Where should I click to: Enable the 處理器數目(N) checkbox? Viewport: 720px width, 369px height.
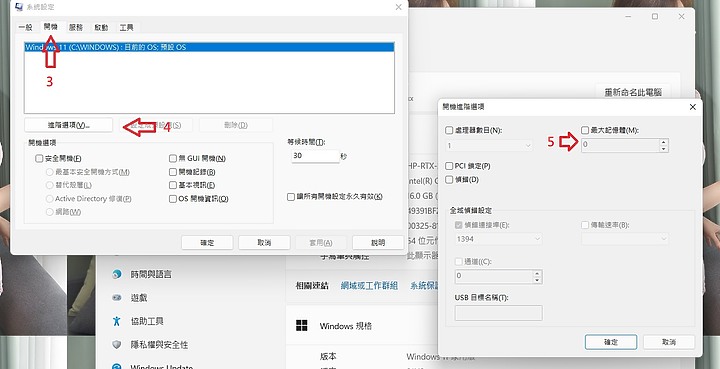(449, 130)
